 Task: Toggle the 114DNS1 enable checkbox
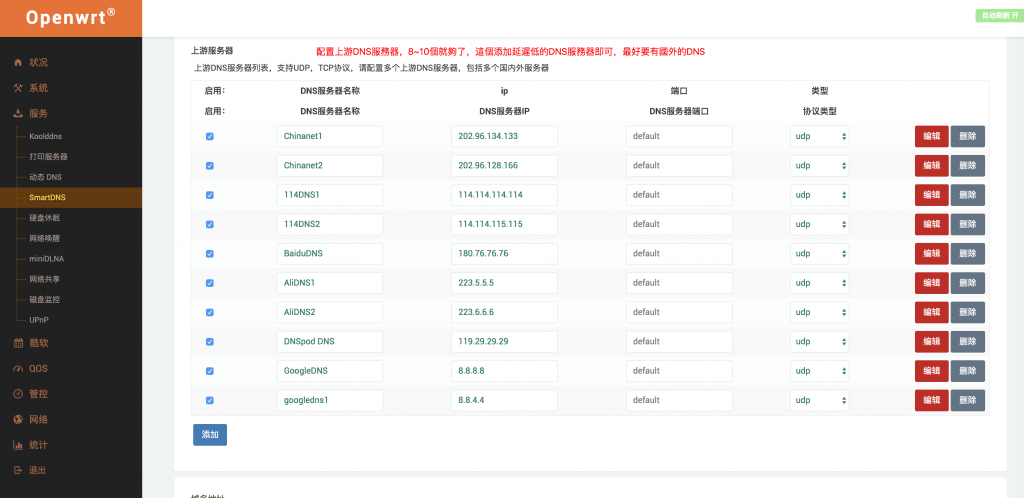tap(210, 195)
